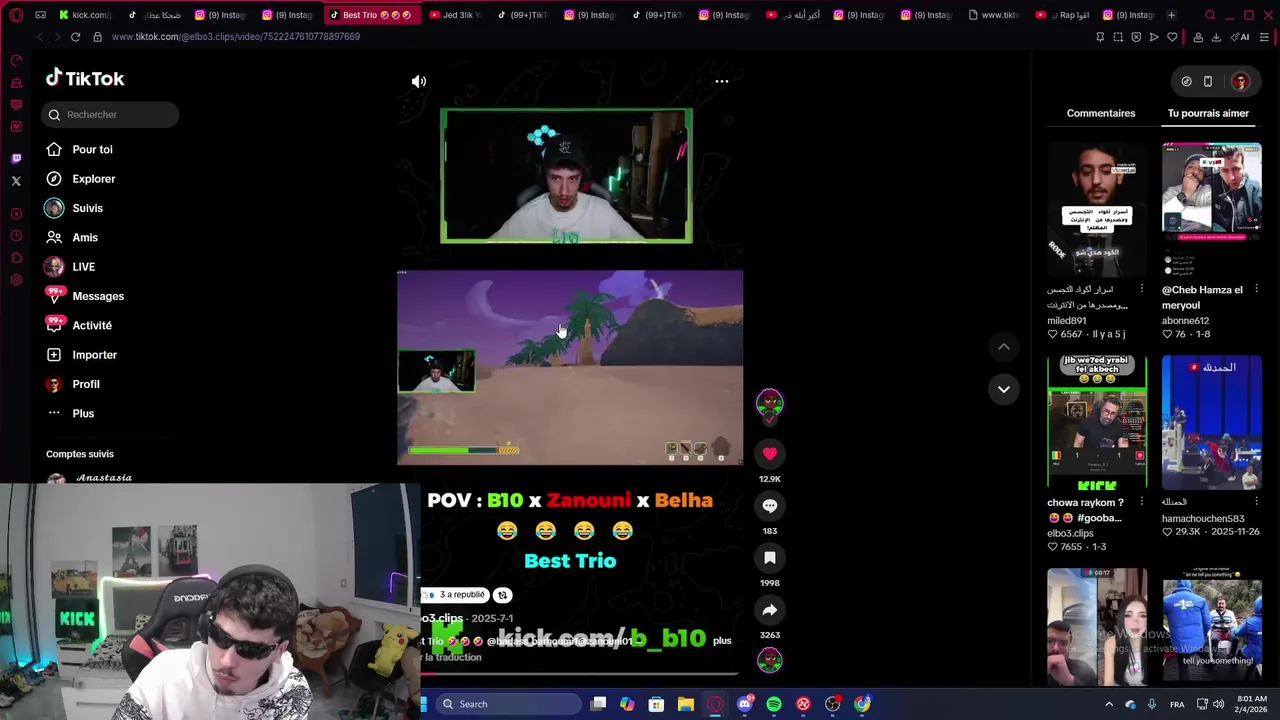Open the '@Cheb Hamza el meryoul' video thumbnail
Screen dimensions: 1280x720
click(1212, 209)
